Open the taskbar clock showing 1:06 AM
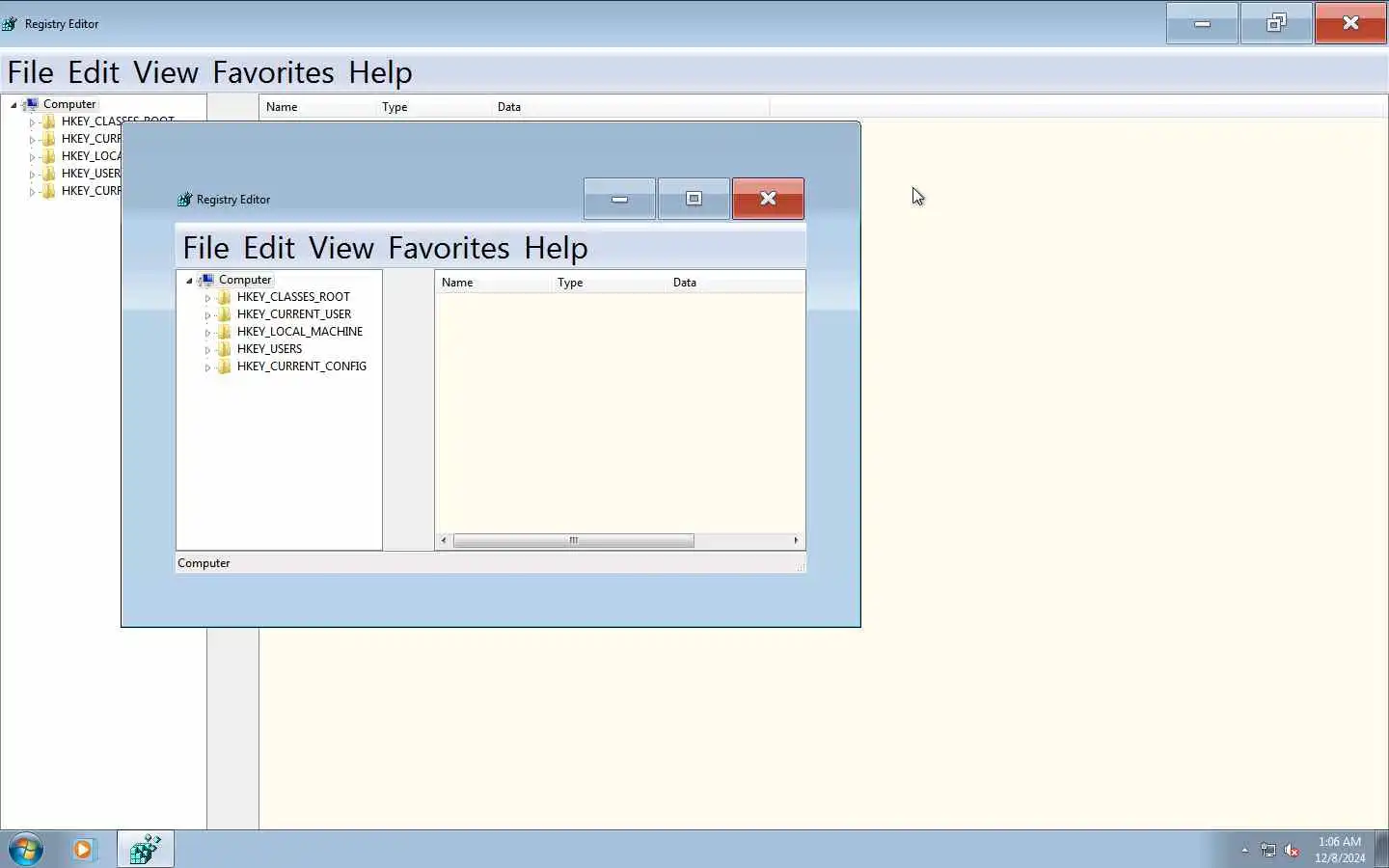Screen dimensions: 1389x868 click(1340, 850)
